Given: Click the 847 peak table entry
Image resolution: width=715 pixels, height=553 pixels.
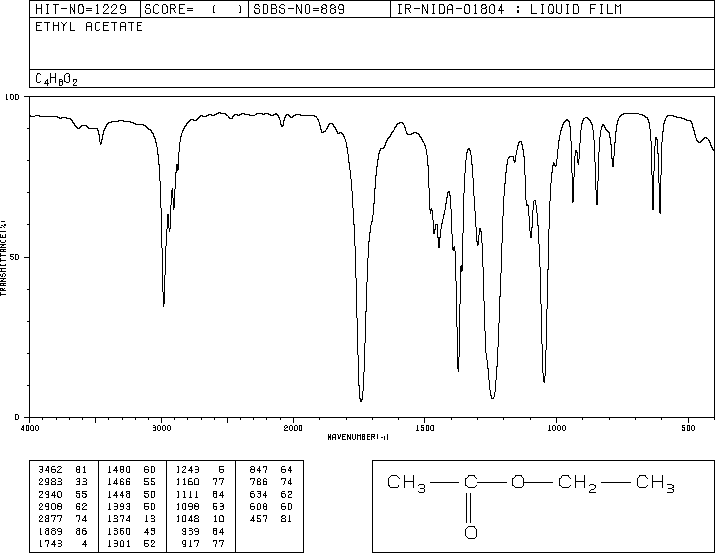Looking at the screenshot, I should [x=271, y=470].
